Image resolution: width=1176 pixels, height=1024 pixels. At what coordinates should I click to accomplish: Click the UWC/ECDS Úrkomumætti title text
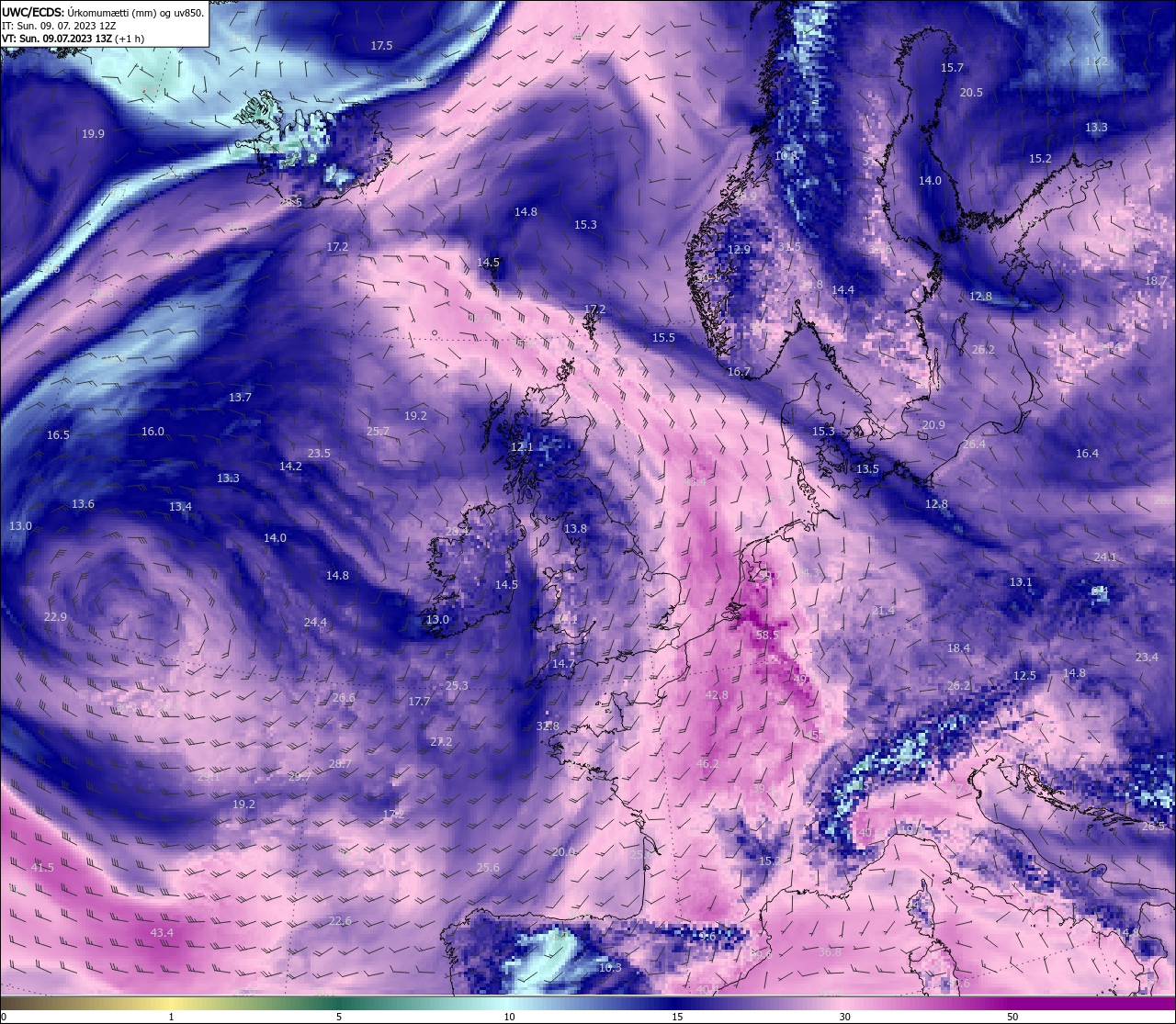(x=103, y=12)
